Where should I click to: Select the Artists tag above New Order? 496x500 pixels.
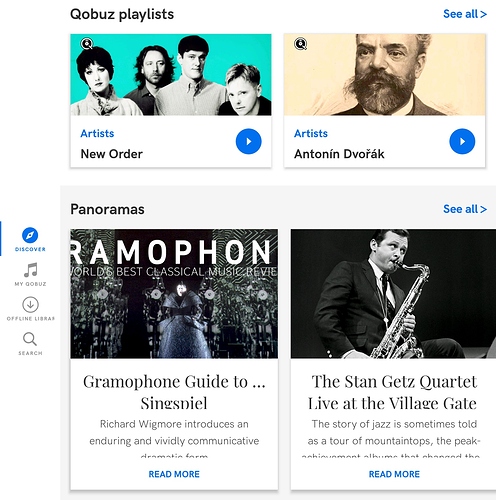point(97,133)
